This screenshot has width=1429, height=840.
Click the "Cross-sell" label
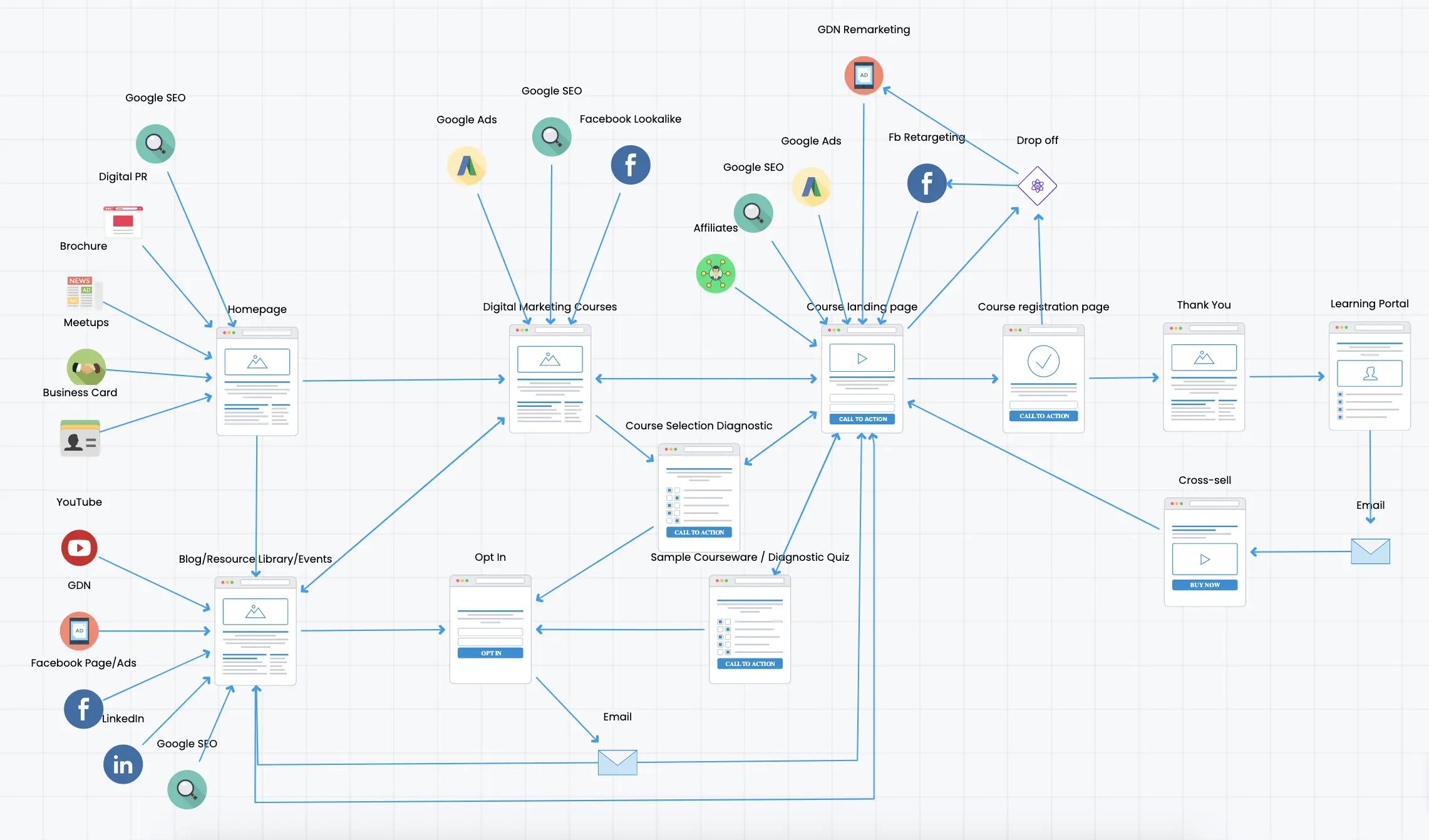point(1205,480)
